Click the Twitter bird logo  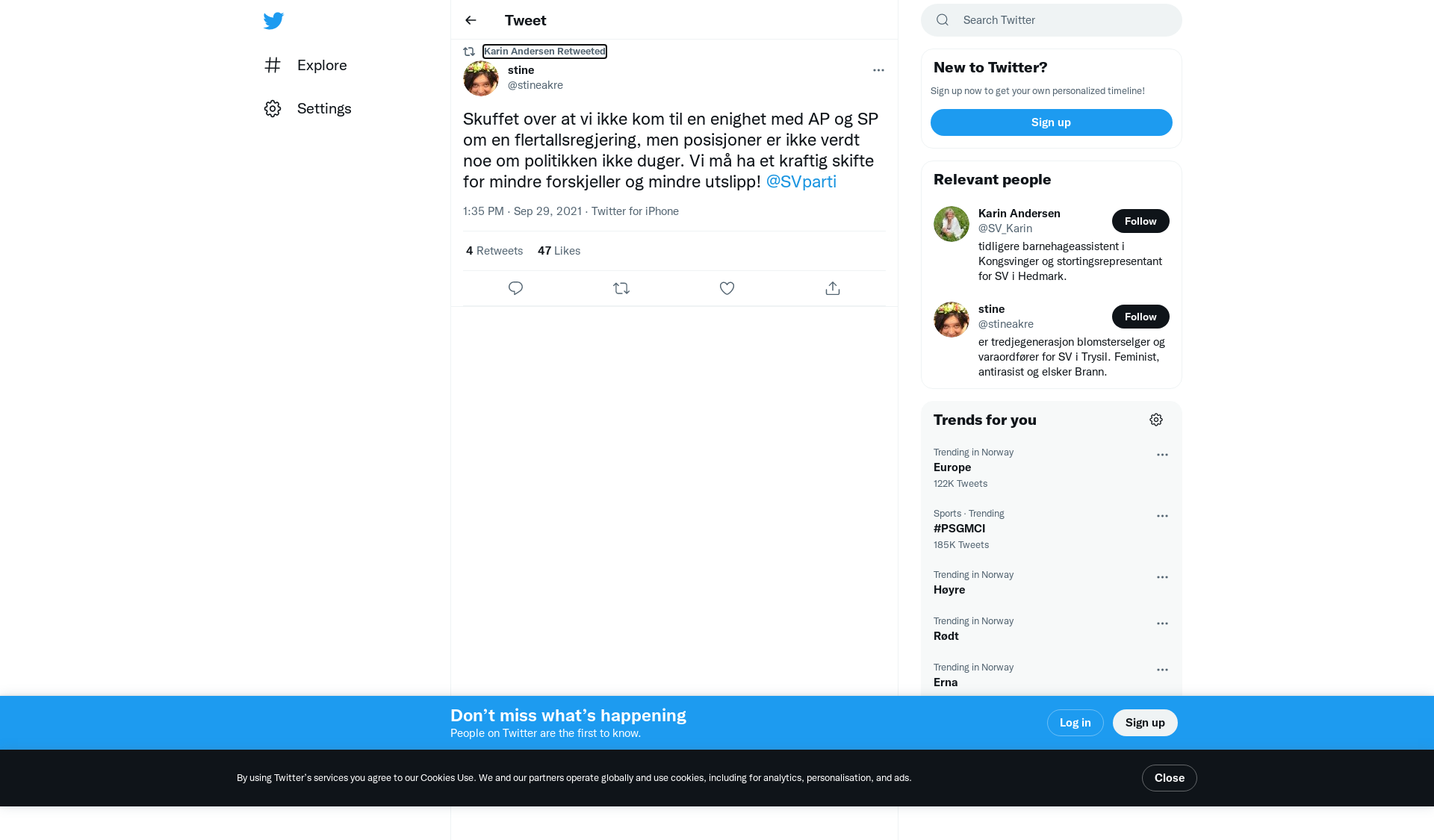coord(273,21)
